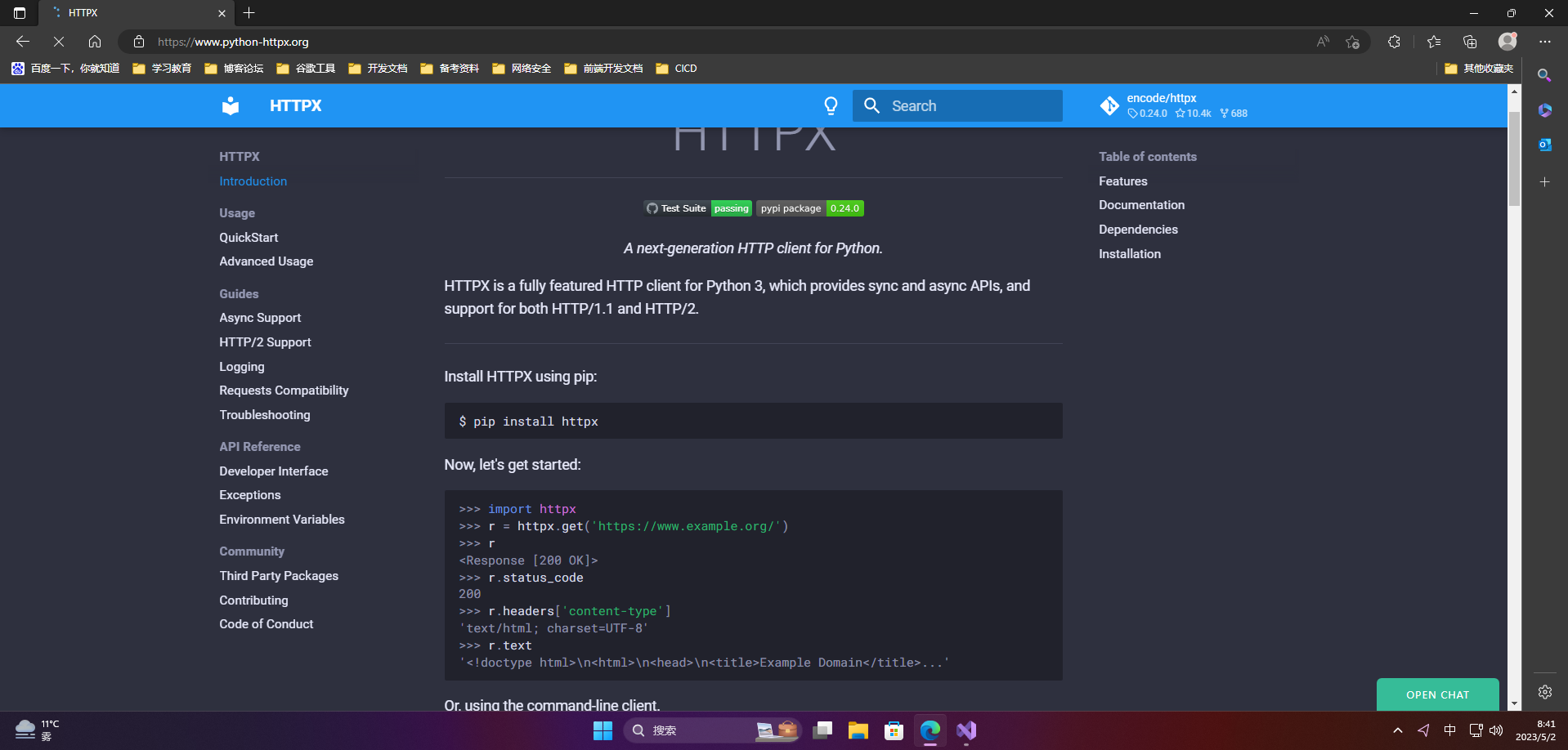This screenshot has width=1568, height=750.
Task: Open the HTTP/2 Support guide
Action: [x=265, y=342]
